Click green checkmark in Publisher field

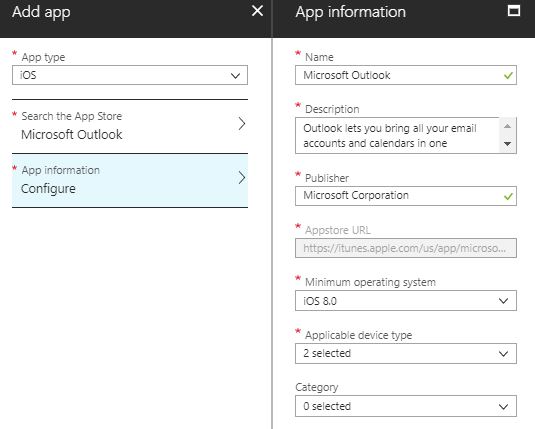[x=508, y=196]
